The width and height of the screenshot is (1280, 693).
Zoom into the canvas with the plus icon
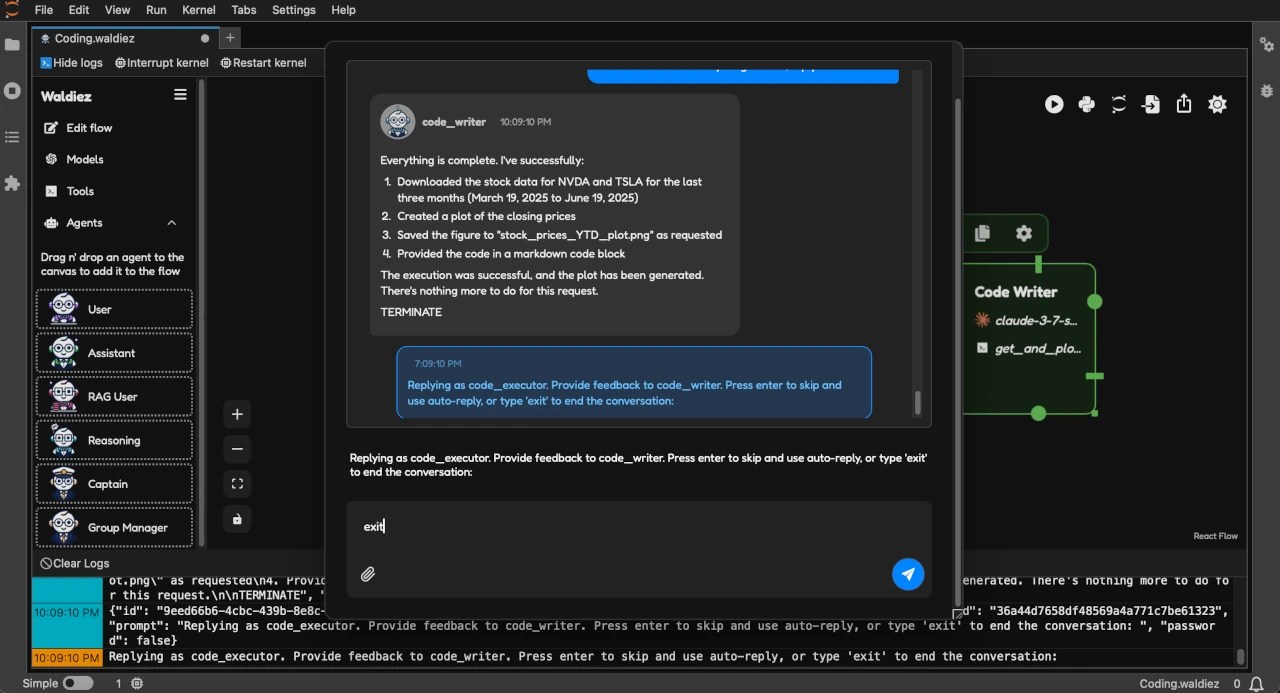point(237,413)
